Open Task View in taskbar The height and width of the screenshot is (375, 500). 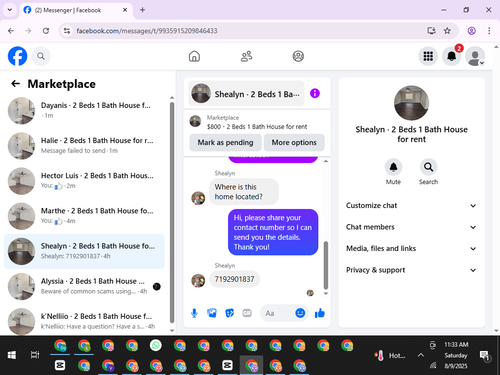35,355
